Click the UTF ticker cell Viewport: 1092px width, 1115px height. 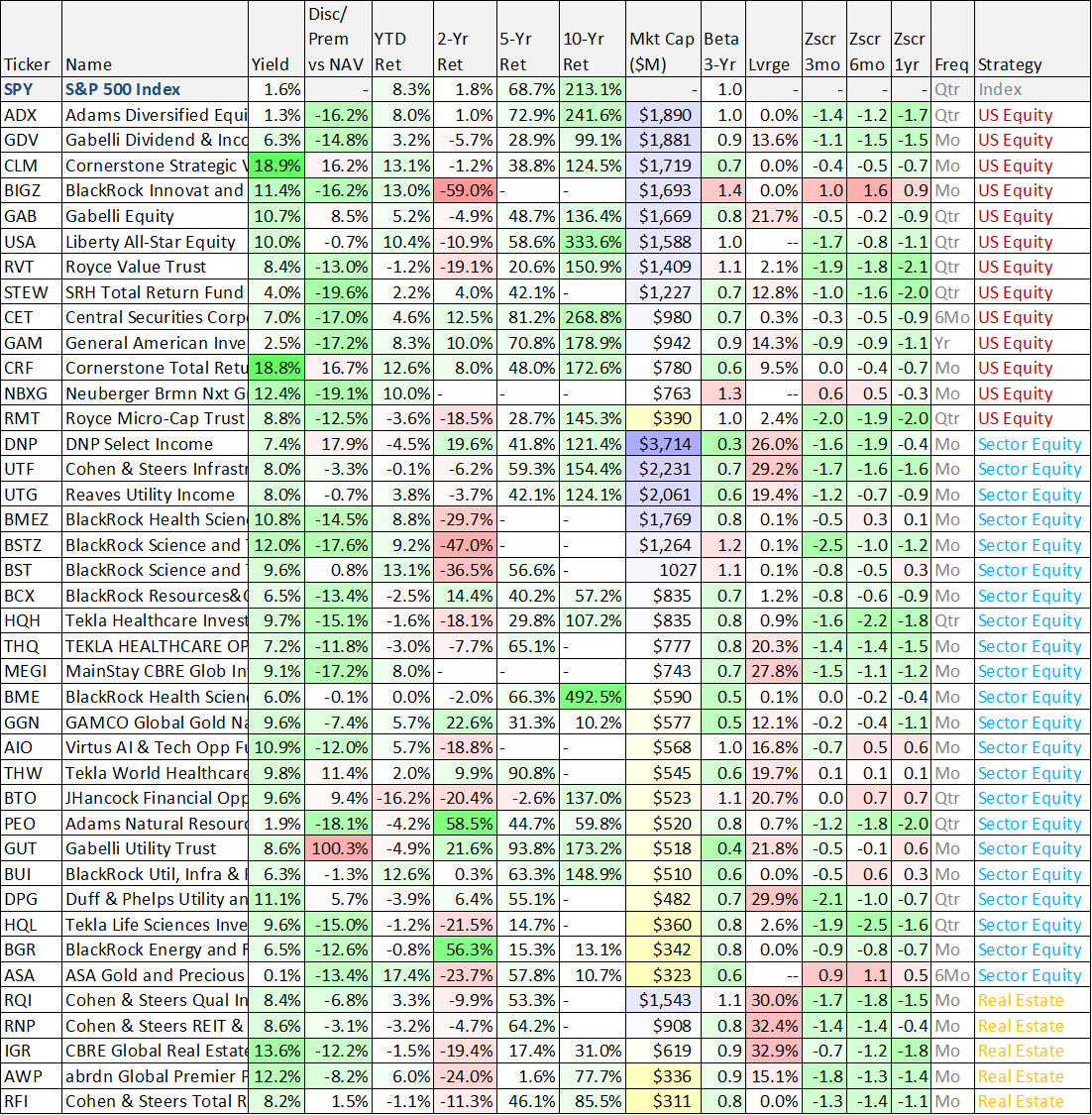32,469
